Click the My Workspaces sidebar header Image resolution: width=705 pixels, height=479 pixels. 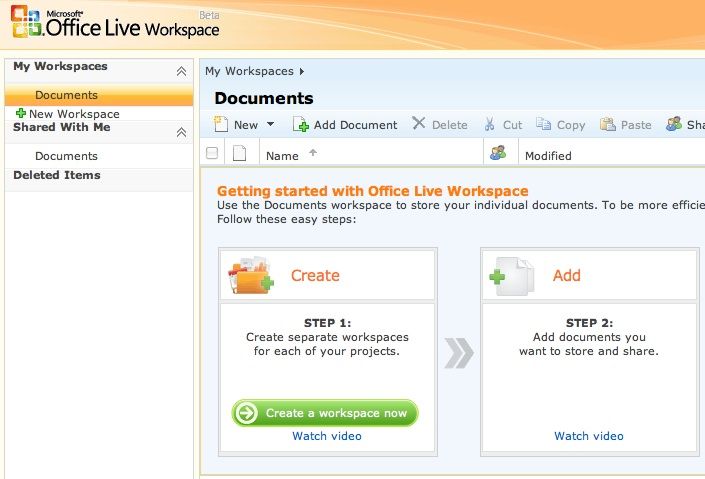pos(60,66)
